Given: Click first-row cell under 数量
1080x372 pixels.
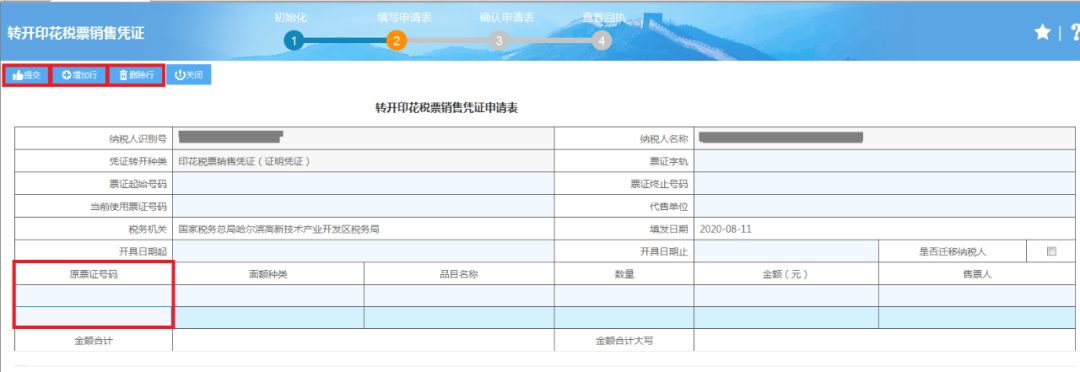Looking at the screenshot, I should [624, 295].
